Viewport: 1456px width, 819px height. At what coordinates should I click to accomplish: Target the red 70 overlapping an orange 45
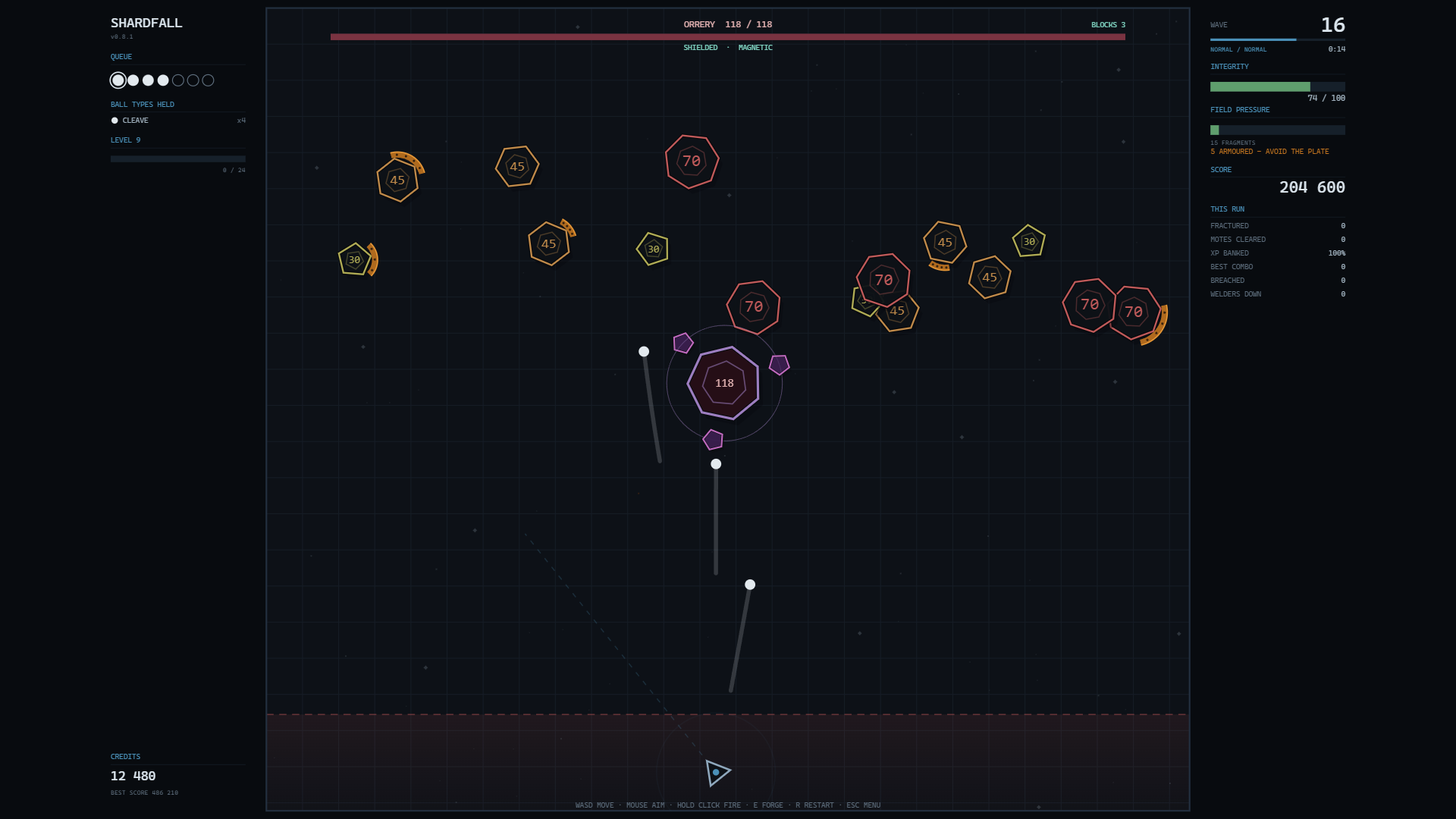point(883,281)
